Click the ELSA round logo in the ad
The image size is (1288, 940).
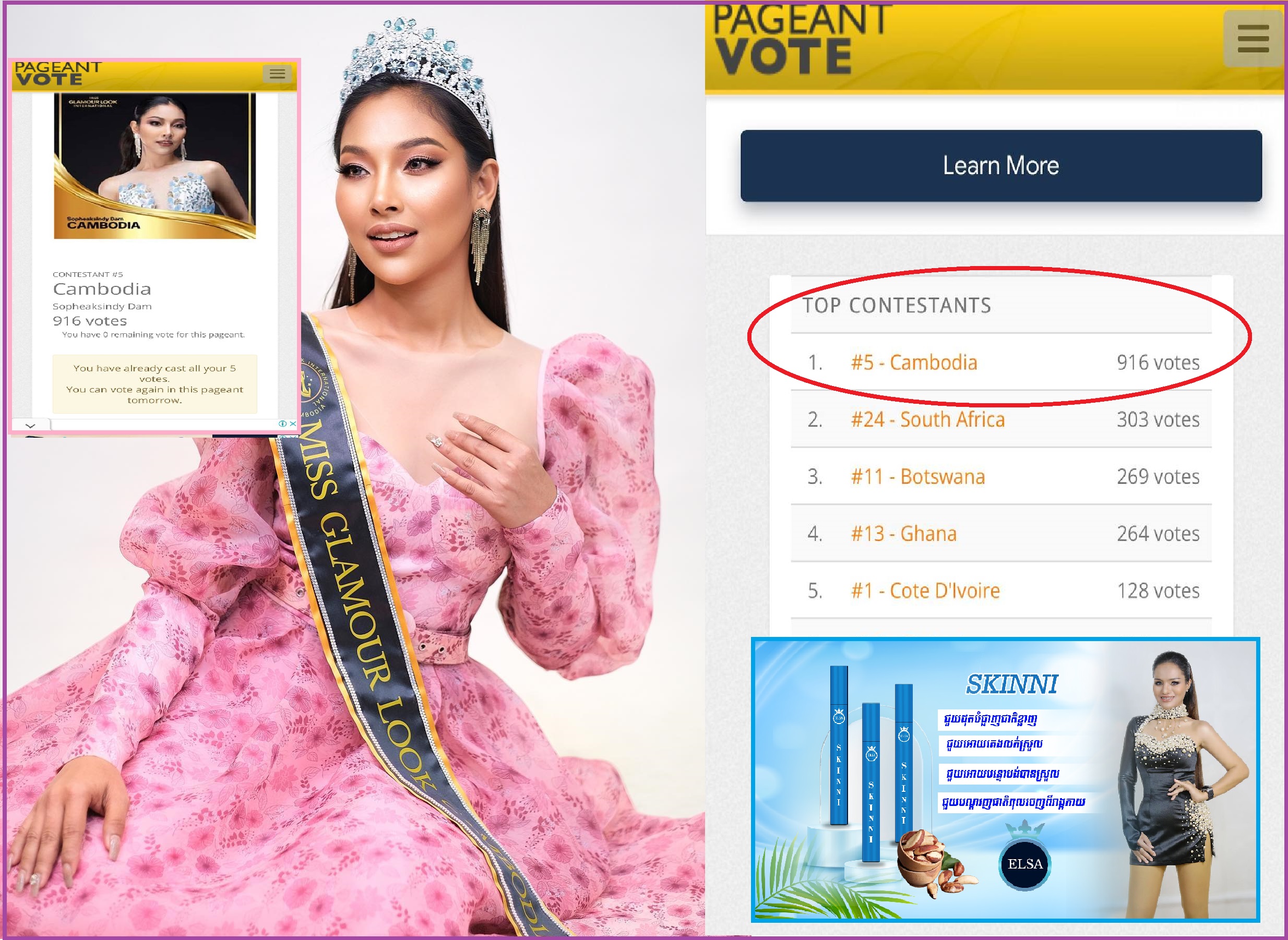click(x=1024, y=864)
